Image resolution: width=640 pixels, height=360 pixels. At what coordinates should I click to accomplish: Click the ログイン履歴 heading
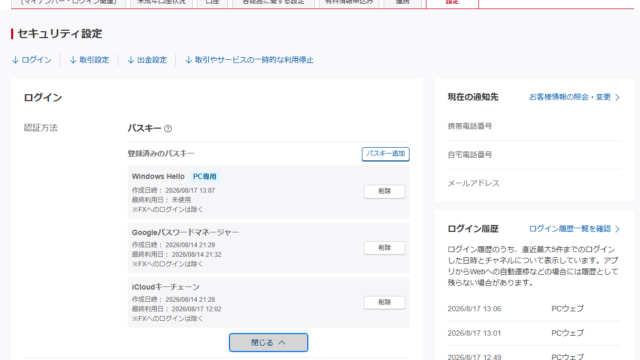(x=473, y=229)
